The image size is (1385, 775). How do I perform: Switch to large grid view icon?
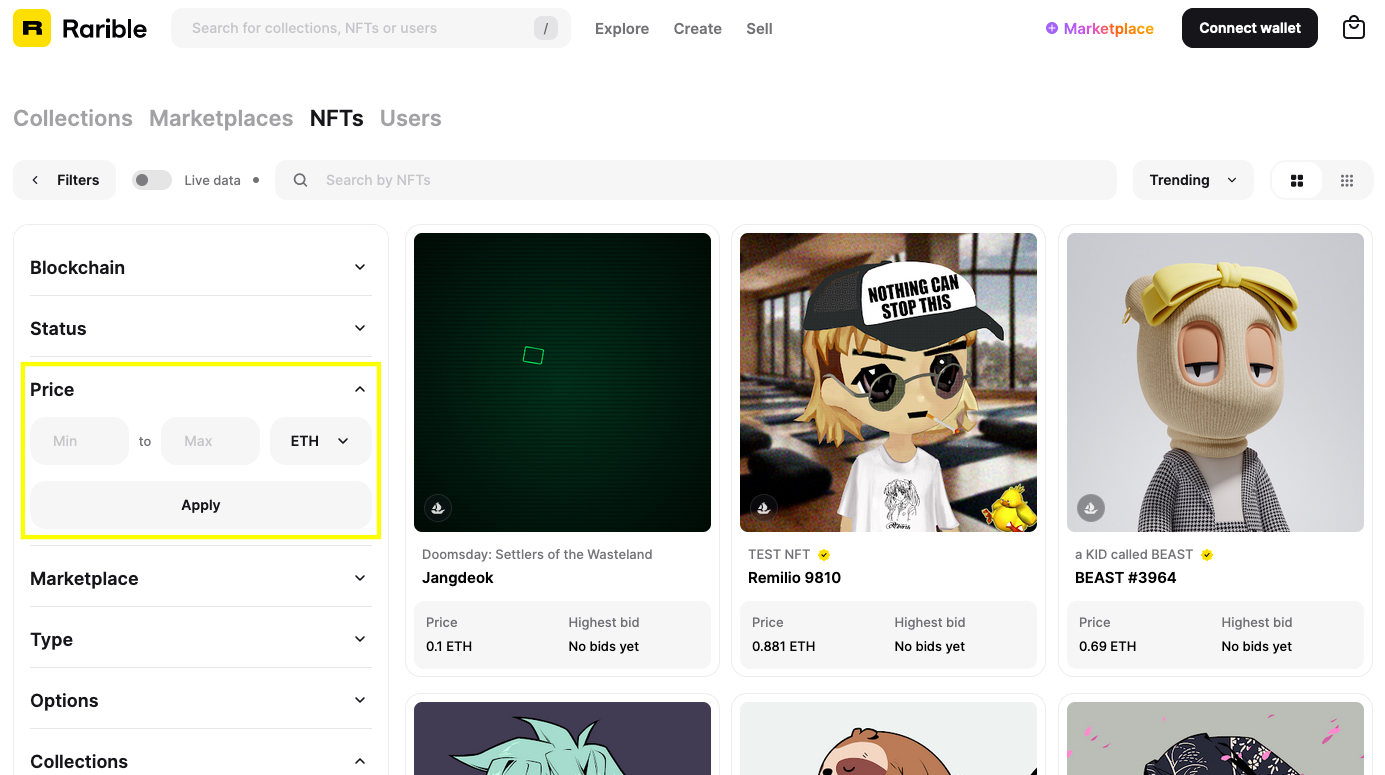click(x=1297, y=180)
